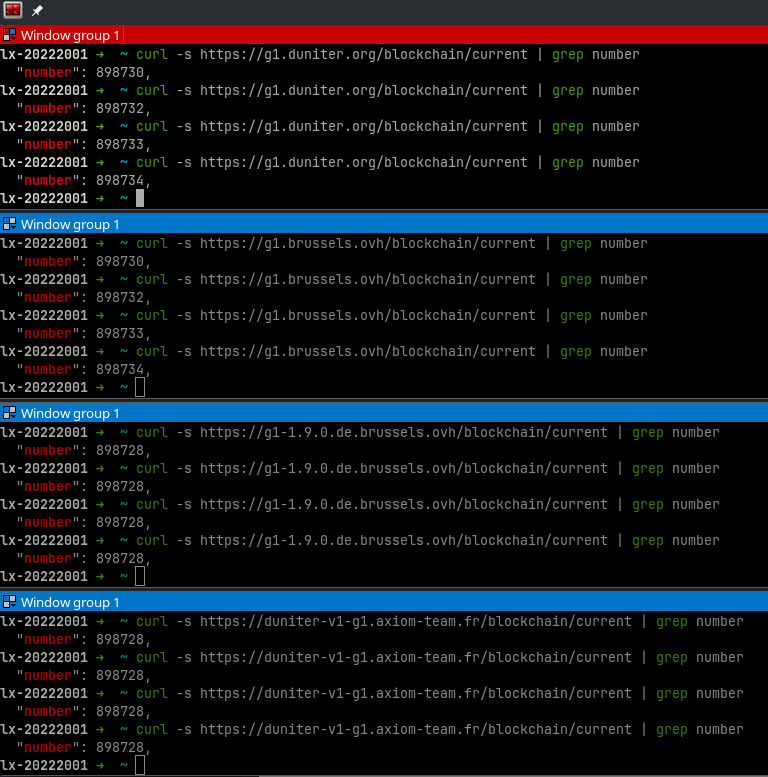Image resolution: width=768 pixels, height=777 pixels.
Task: Click the block number 898734 in the second pane
Action: [121, 370]
